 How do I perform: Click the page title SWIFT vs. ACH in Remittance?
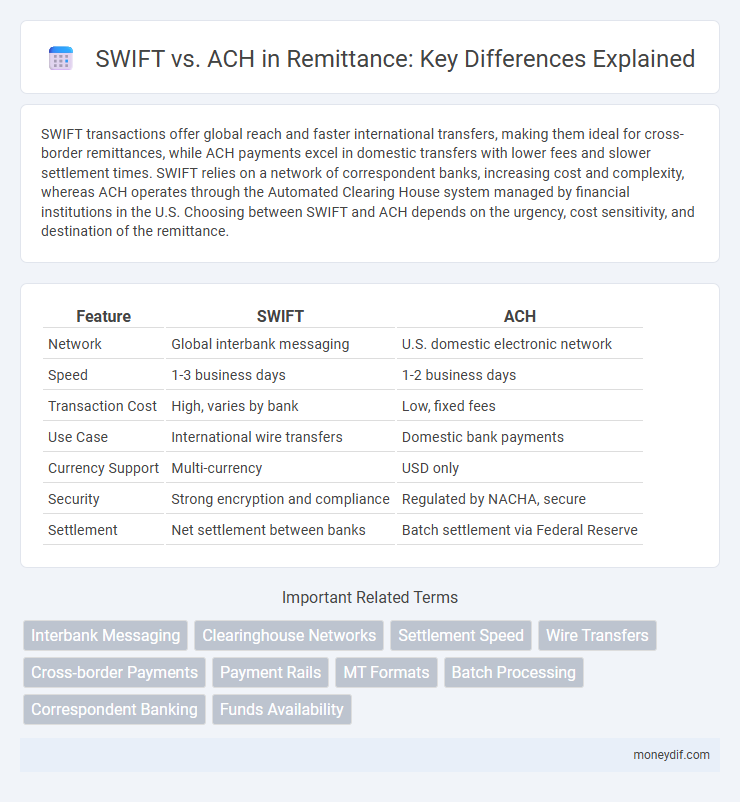(x=395, y=58)
